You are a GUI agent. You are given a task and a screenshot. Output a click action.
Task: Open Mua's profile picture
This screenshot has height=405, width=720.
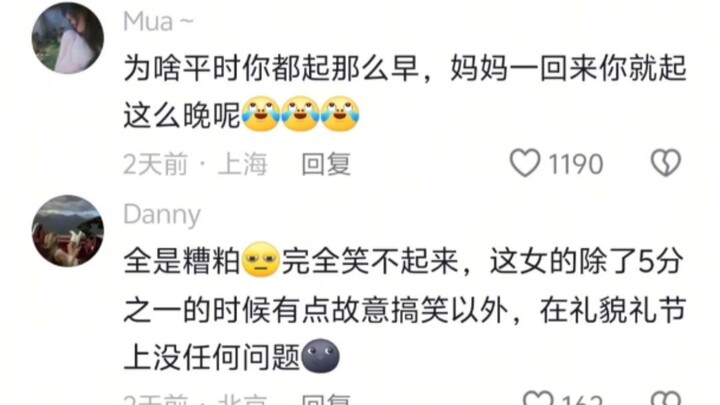coord(68,38)
